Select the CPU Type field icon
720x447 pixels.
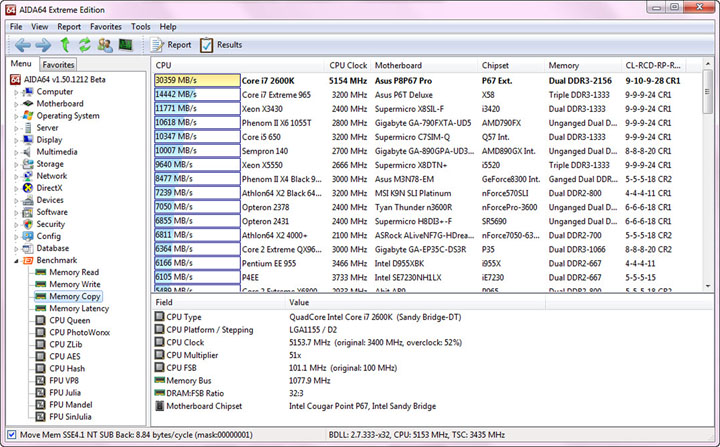pyautogui.click(x=159, y=317)
